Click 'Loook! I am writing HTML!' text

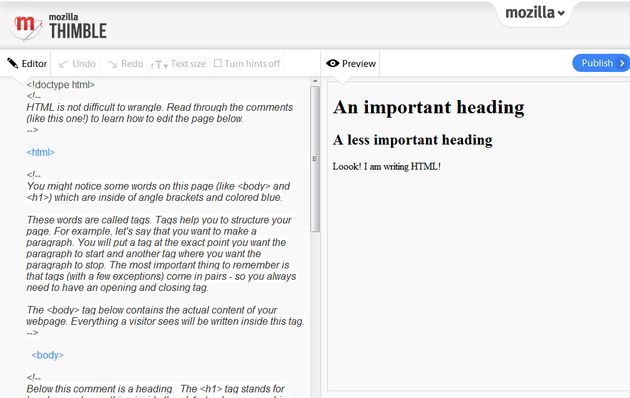(387, 166)
